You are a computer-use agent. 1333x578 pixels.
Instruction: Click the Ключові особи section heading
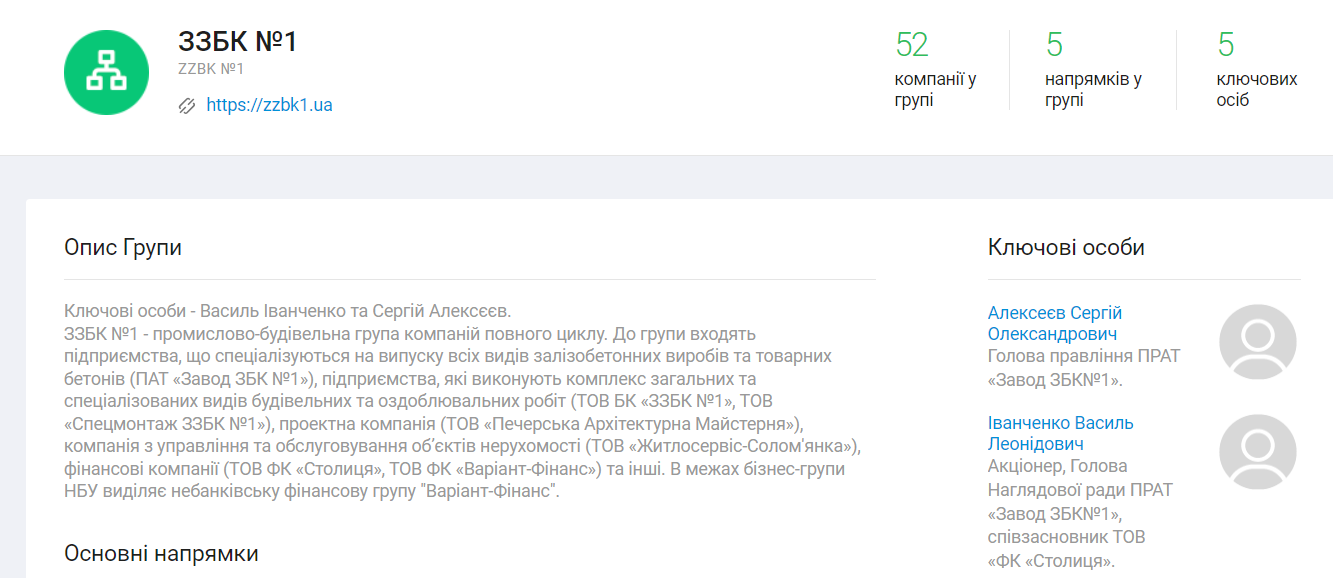(x=1066, y=247)
